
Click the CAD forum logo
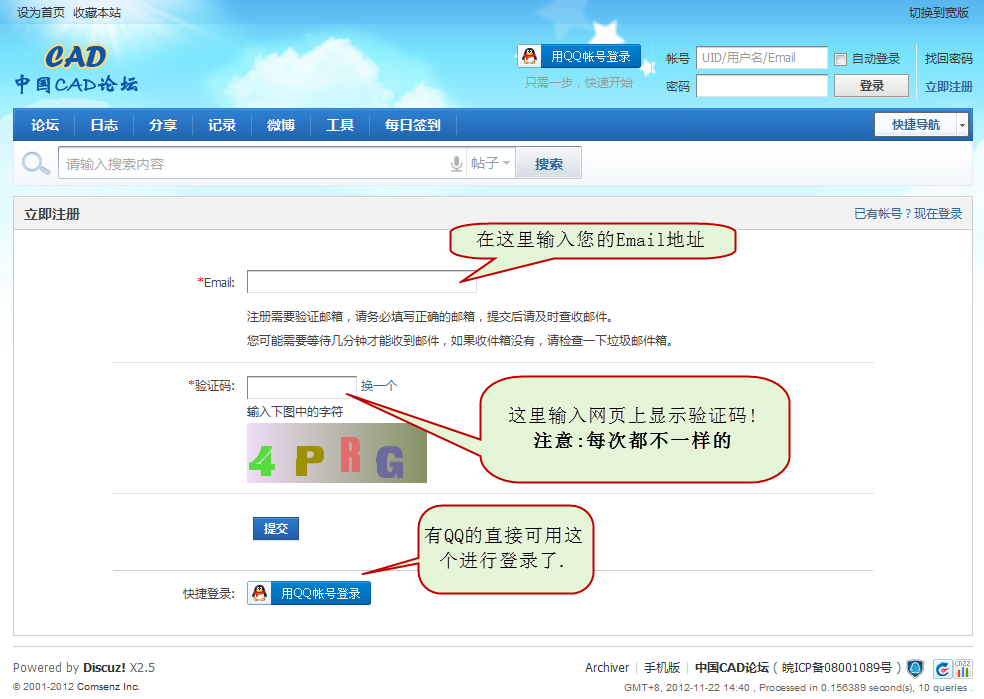click(76, 69)
